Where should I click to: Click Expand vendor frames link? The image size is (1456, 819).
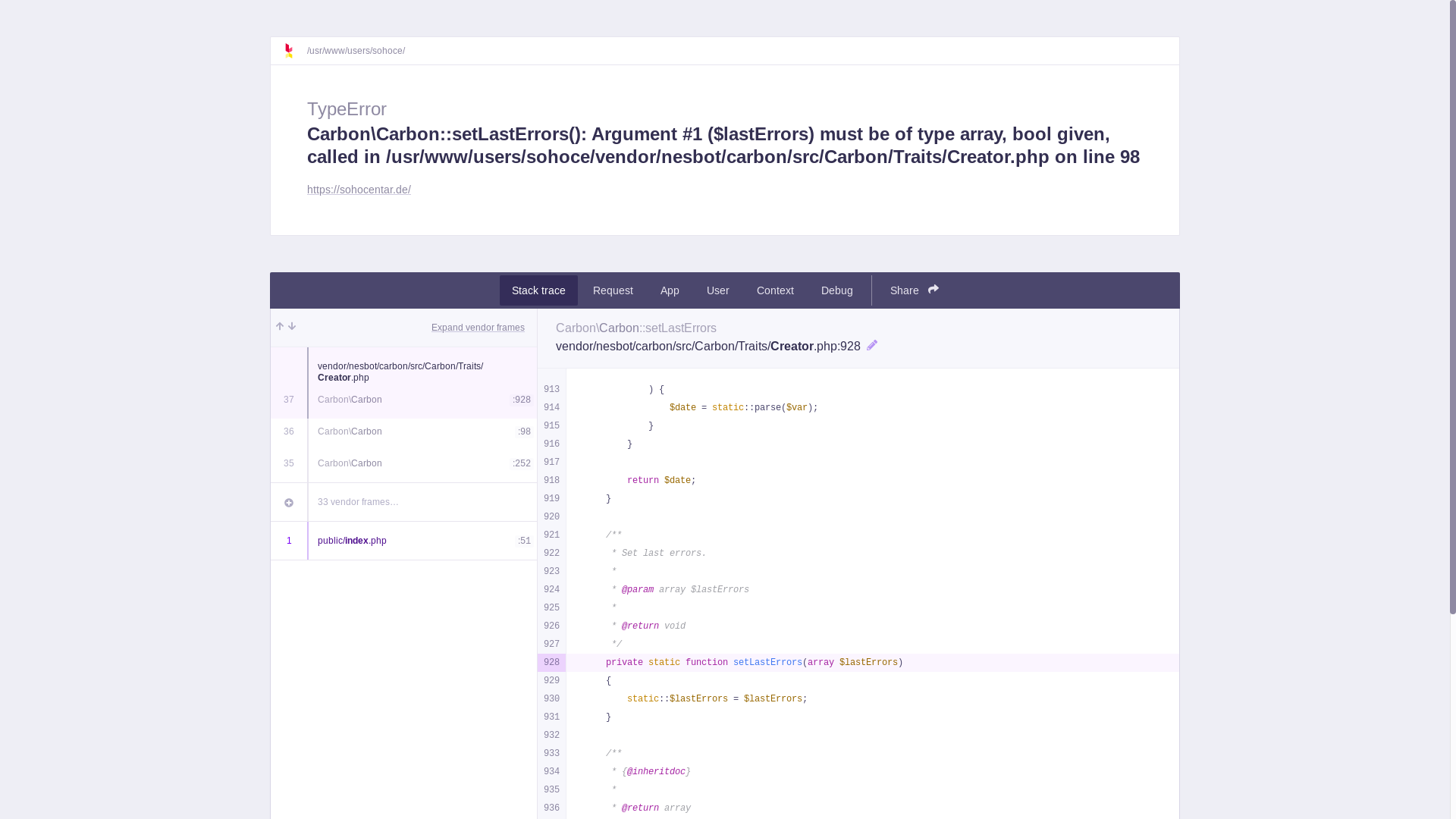pyautogui.click(x=478, y=328)
